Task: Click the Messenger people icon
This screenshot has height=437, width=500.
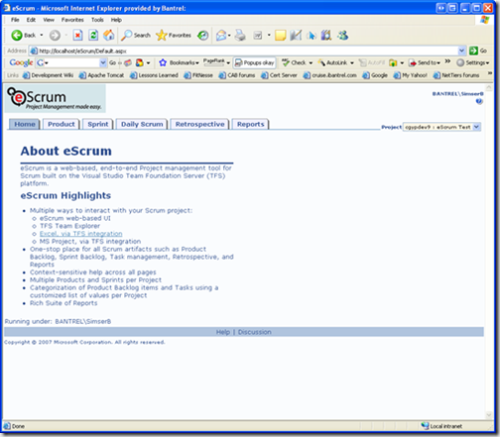Action: (342, 35)
